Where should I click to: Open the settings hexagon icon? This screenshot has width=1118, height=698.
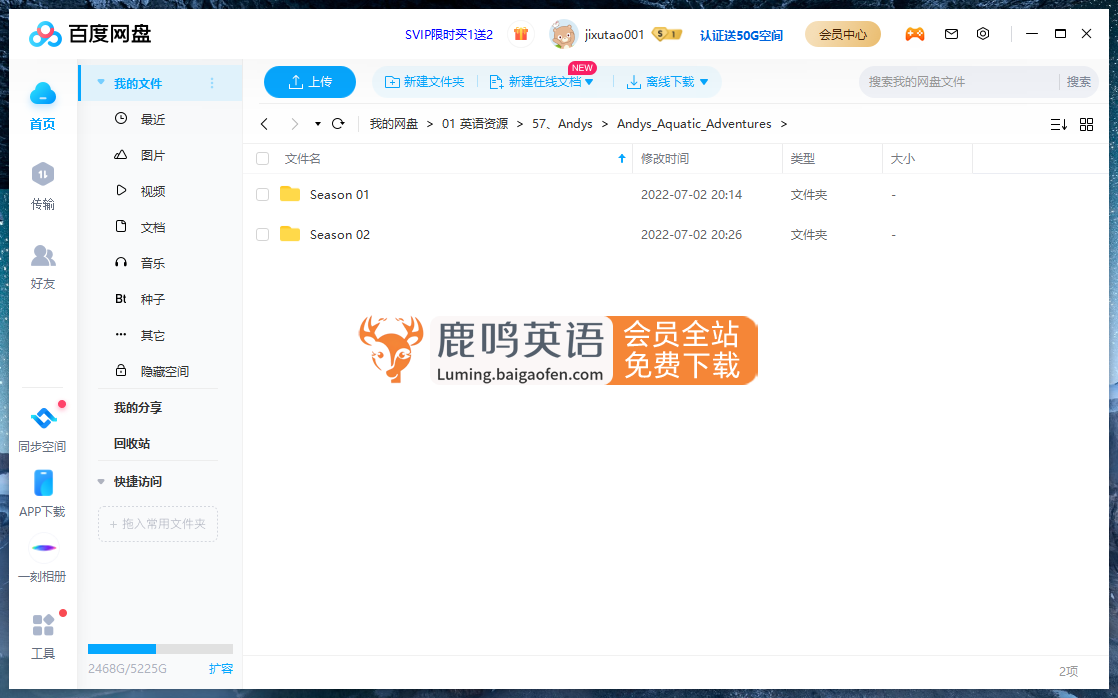(x=983, y=34)
